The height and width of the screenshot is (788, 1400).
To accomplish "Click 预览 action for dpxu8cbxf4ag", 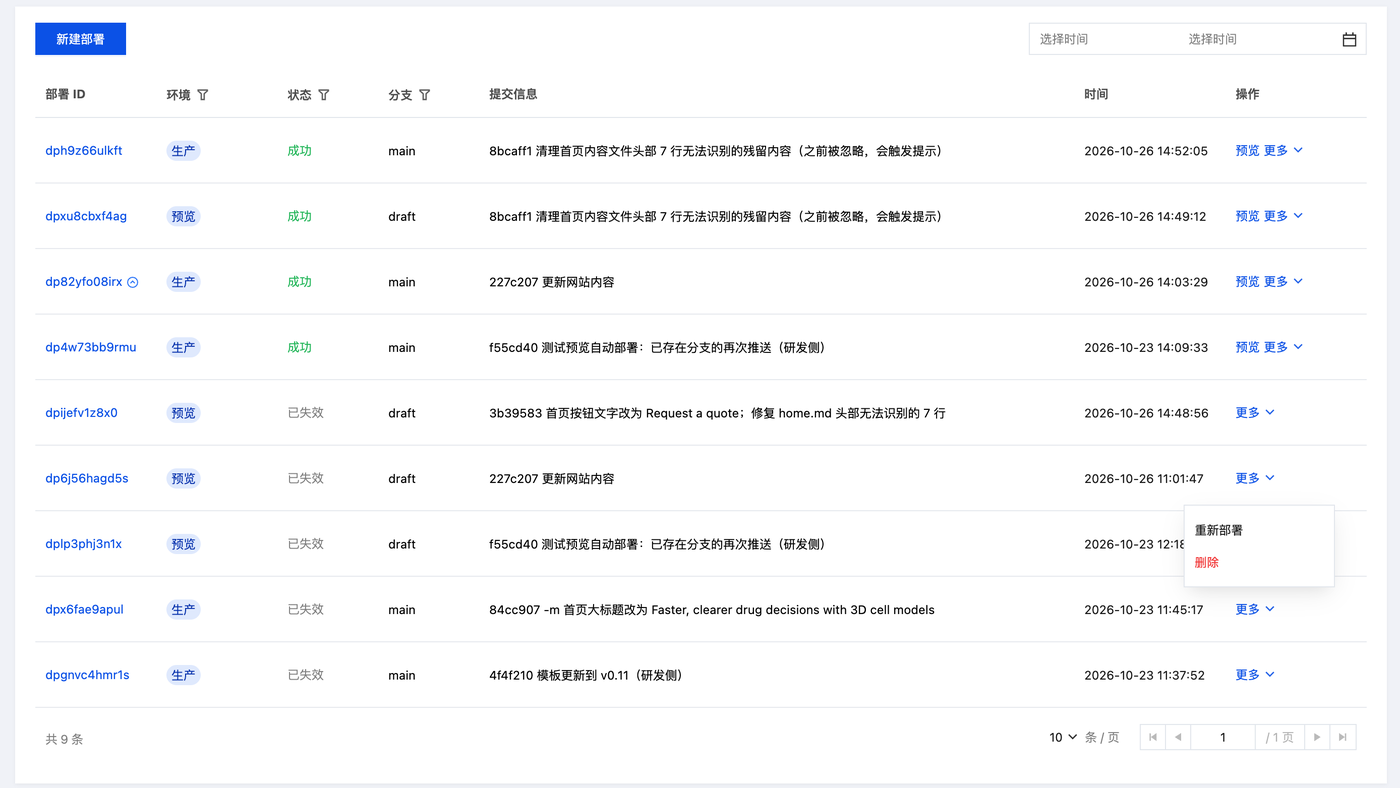I will pos(1247,216).
